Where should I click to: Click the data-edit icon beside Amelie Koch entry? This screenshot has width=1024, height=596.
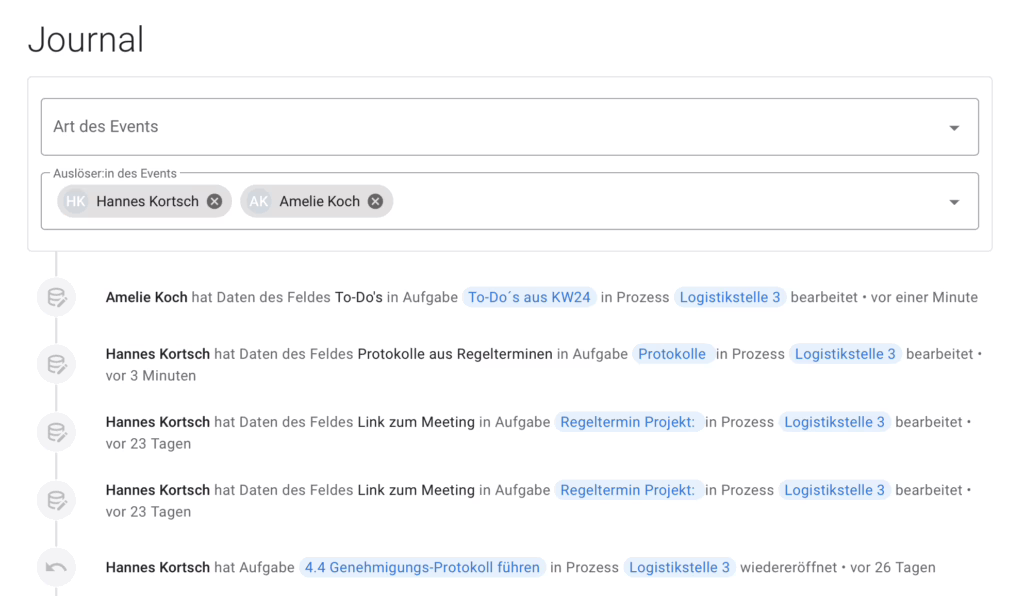tap(57, 298)
